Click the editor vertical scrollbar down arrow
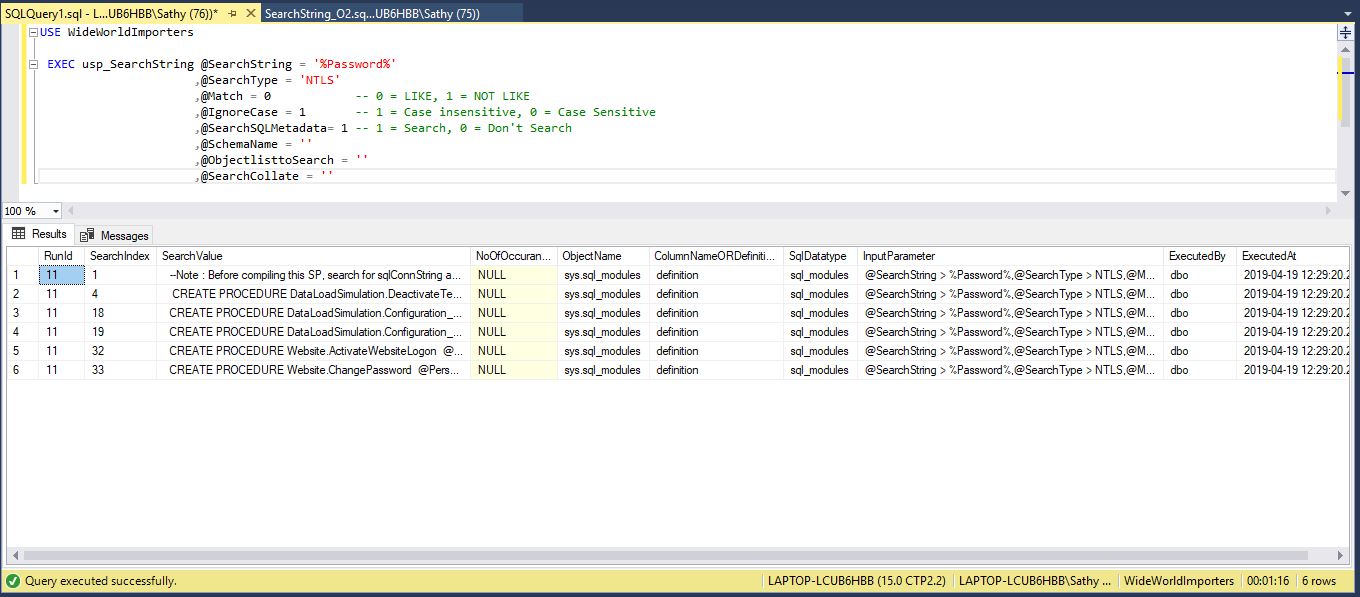The width and height of the screenshot is (1360, 597). coord(1345,192)
